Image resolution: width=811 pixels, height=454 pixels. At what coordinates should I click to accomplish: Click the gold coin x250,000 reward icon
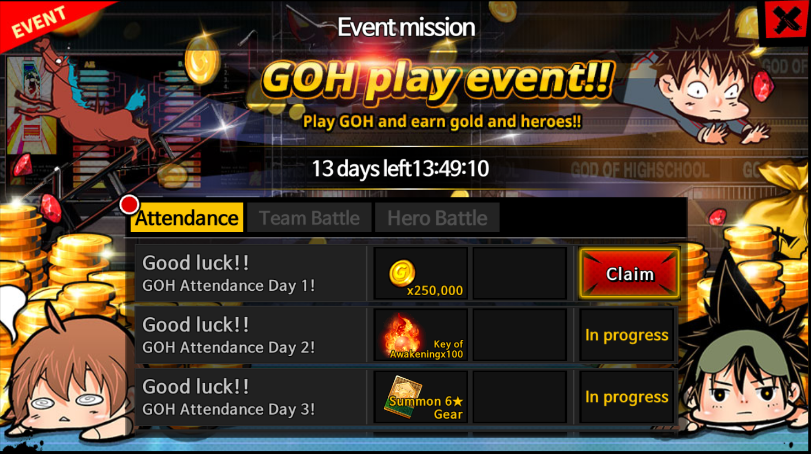(x=402, y=273)
